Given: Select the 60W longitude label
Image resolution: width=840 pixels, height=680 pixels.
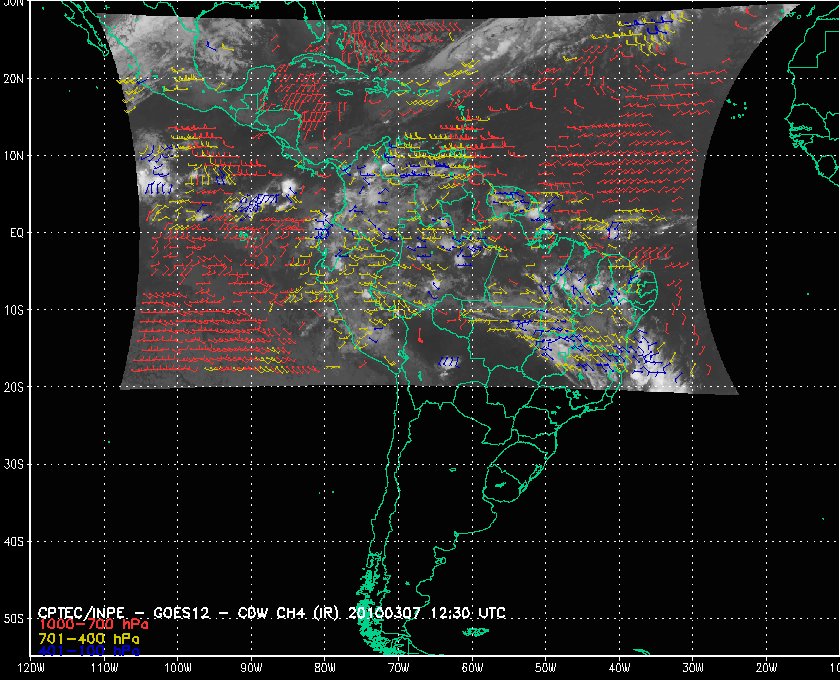Looking at the screenshot, I should tap(472, 668).
